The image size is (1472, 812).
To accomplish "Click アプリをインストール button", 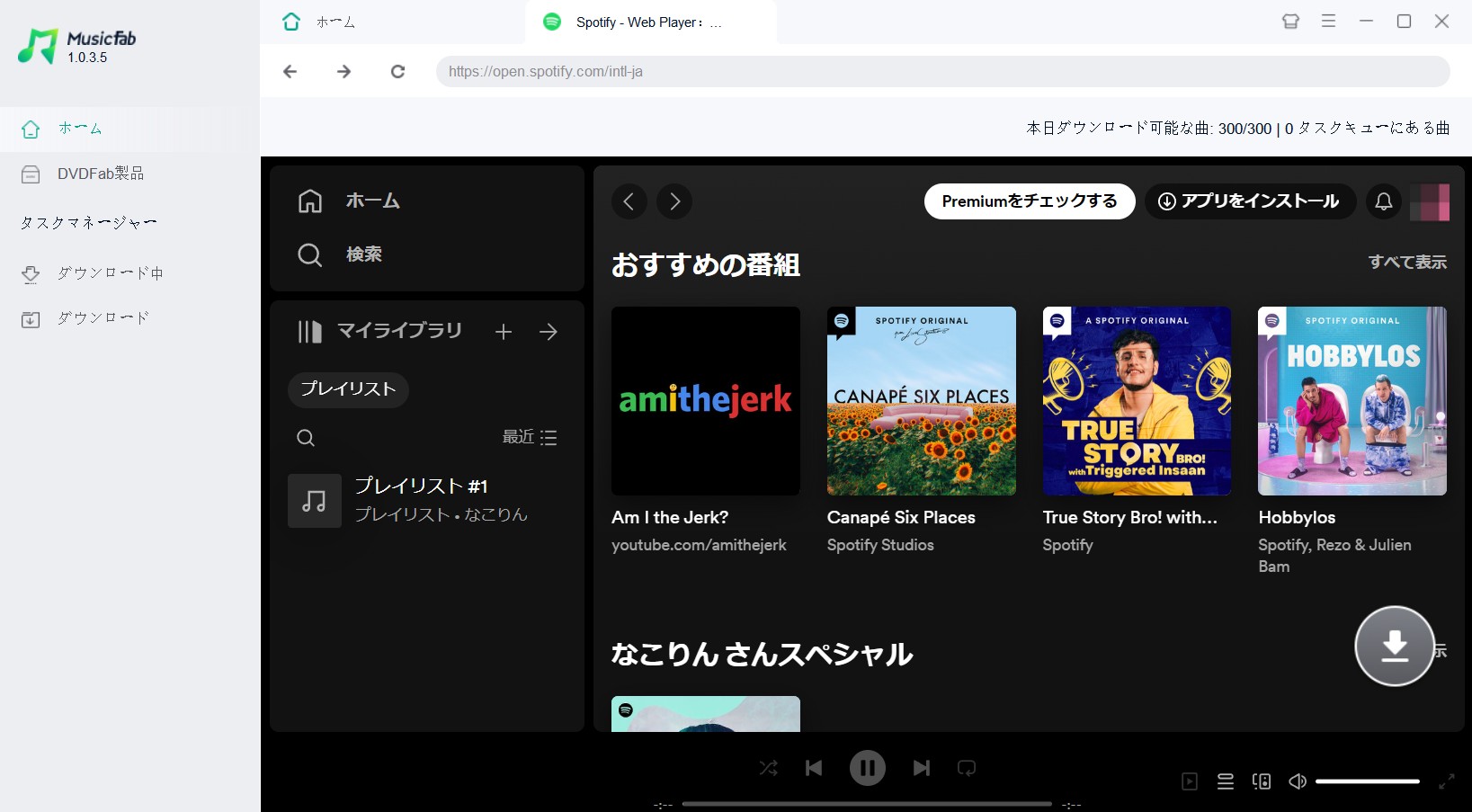I will 1250,201.
